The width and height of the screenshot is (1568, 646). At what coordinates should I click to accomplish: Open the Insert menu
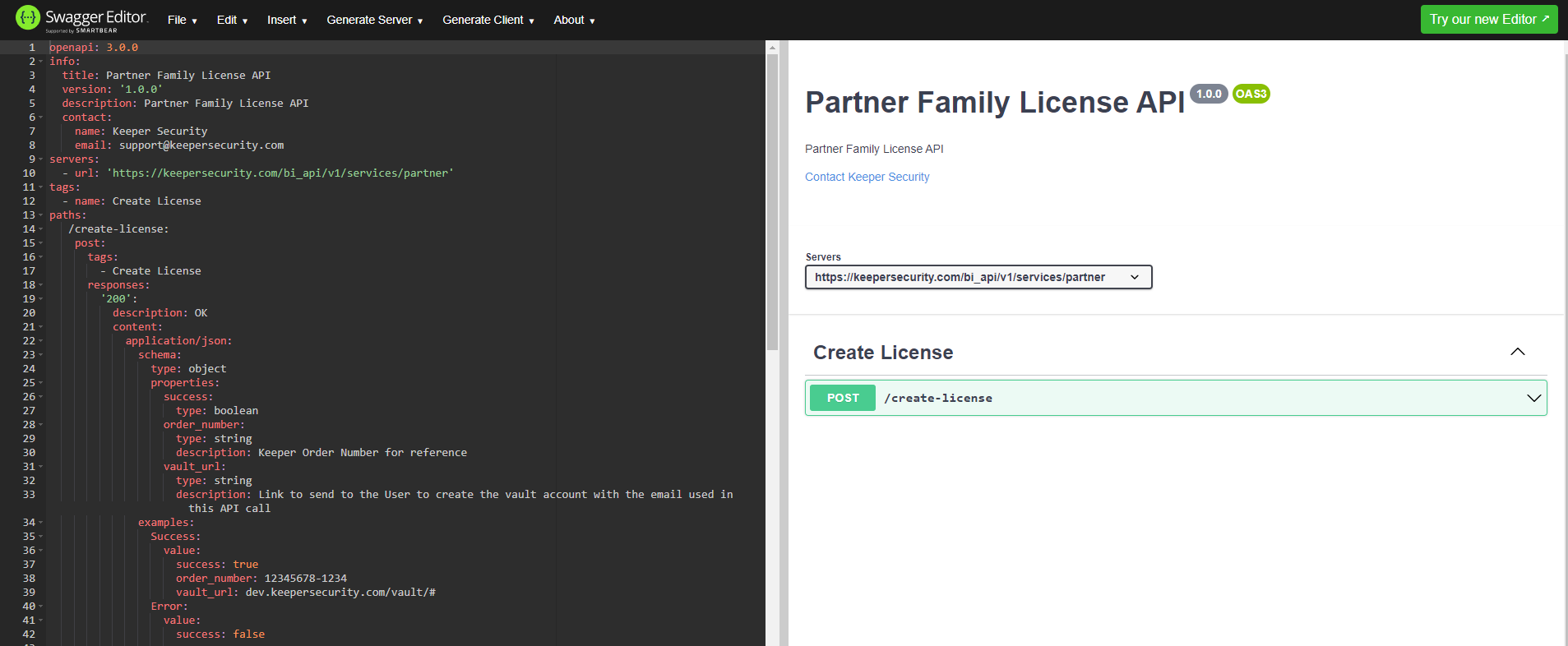click(x=286, y=20)
